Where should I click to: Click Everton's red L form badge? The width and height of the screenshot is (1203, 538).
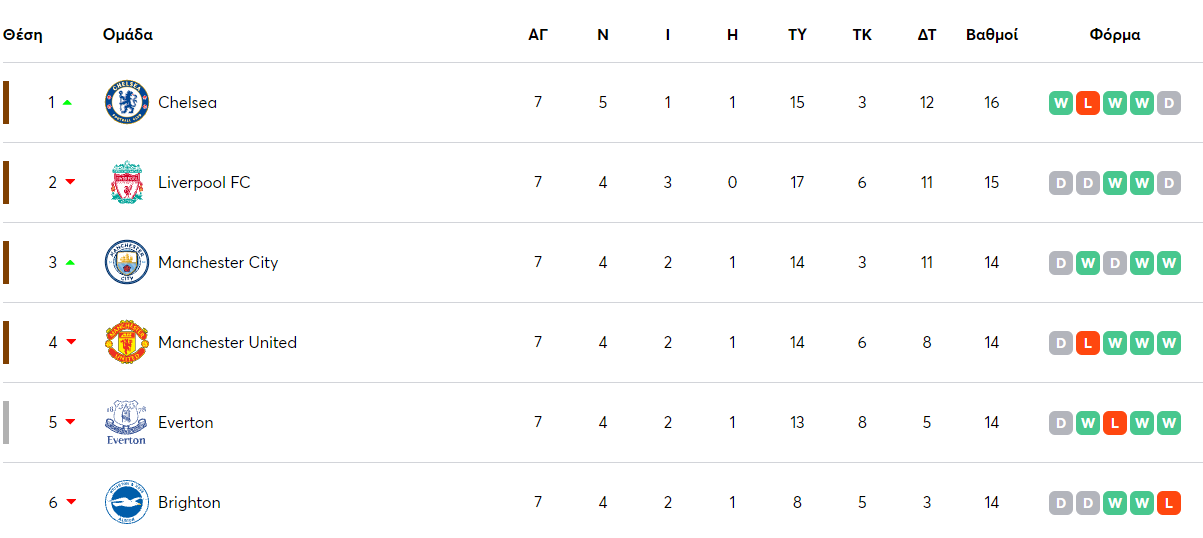[1115, 423]
